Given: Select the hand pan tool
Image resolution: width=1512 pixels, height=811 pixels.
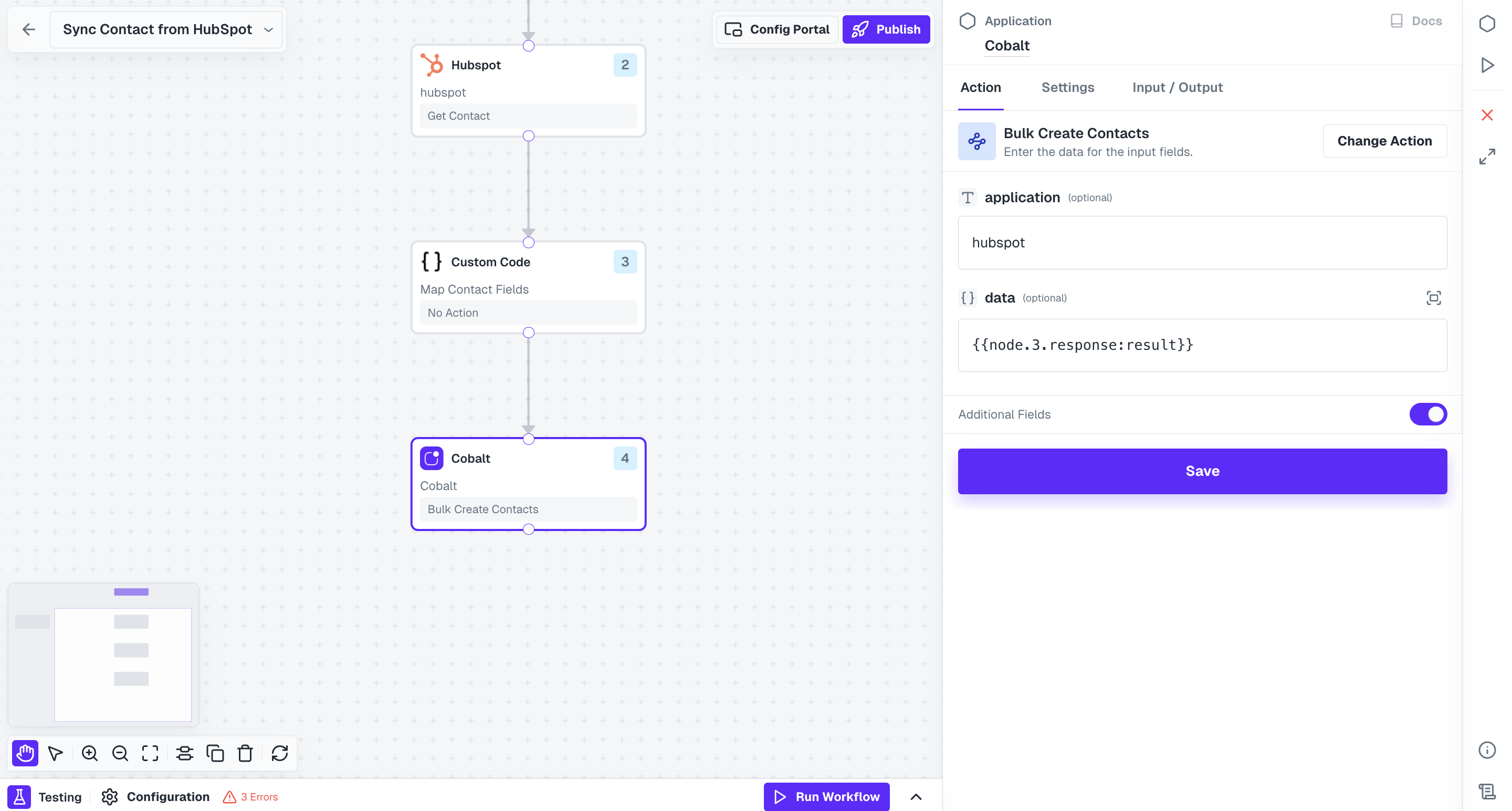Looking at the screenshot, I should click(25, 753).
